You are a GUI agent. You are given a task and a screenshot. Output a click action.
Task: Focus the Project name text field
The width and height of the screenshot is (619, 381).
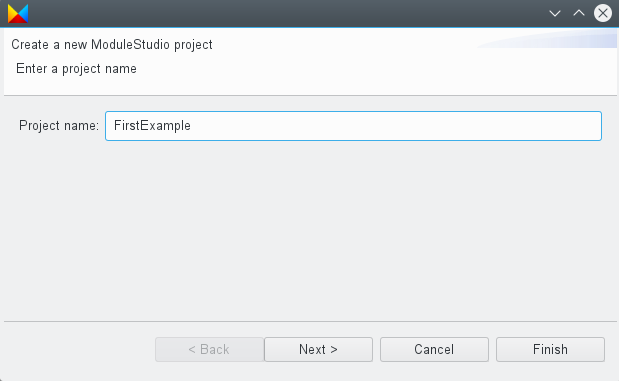pos(353,126)
